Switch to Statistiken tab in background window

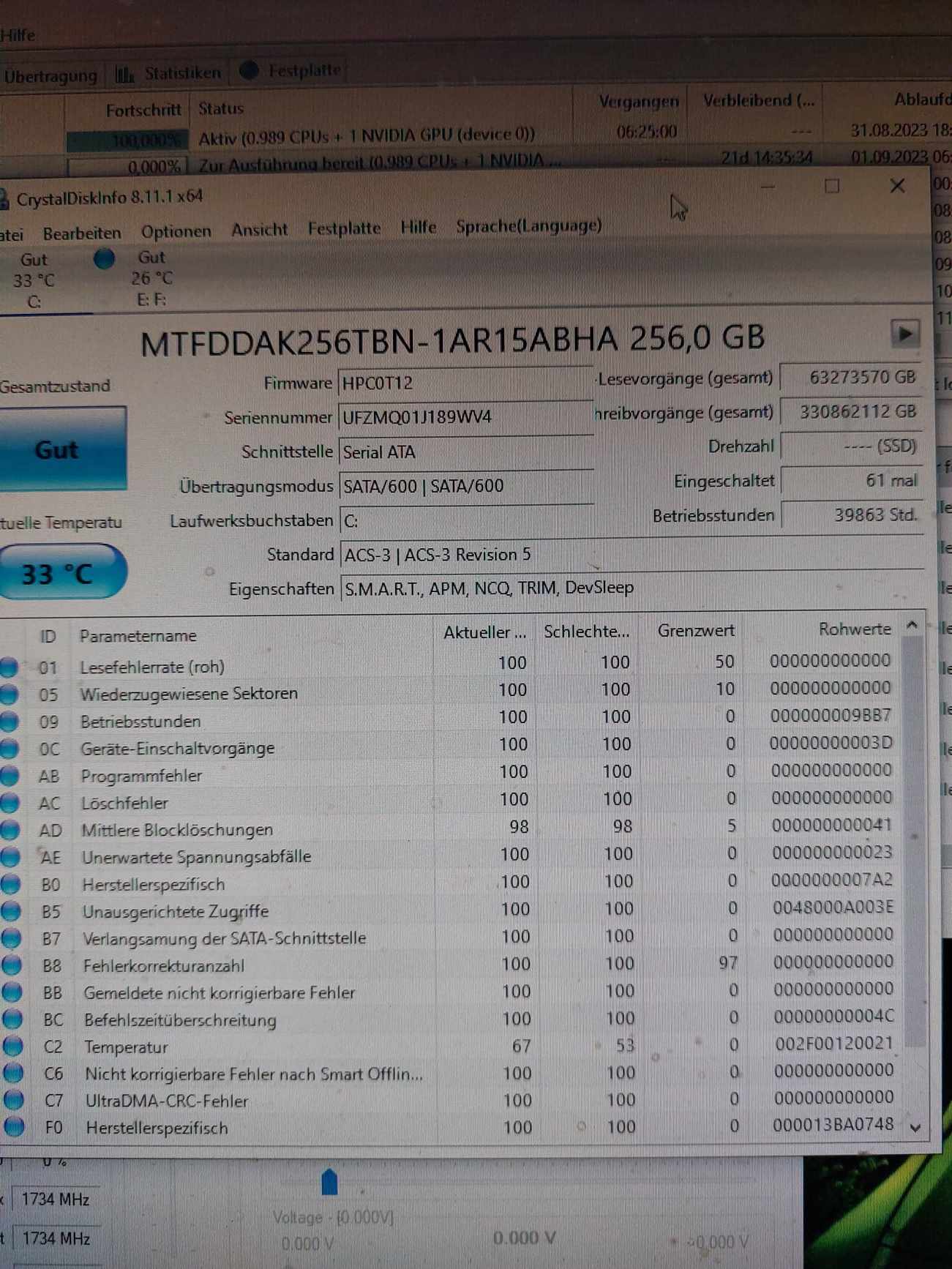pos(169,73)
